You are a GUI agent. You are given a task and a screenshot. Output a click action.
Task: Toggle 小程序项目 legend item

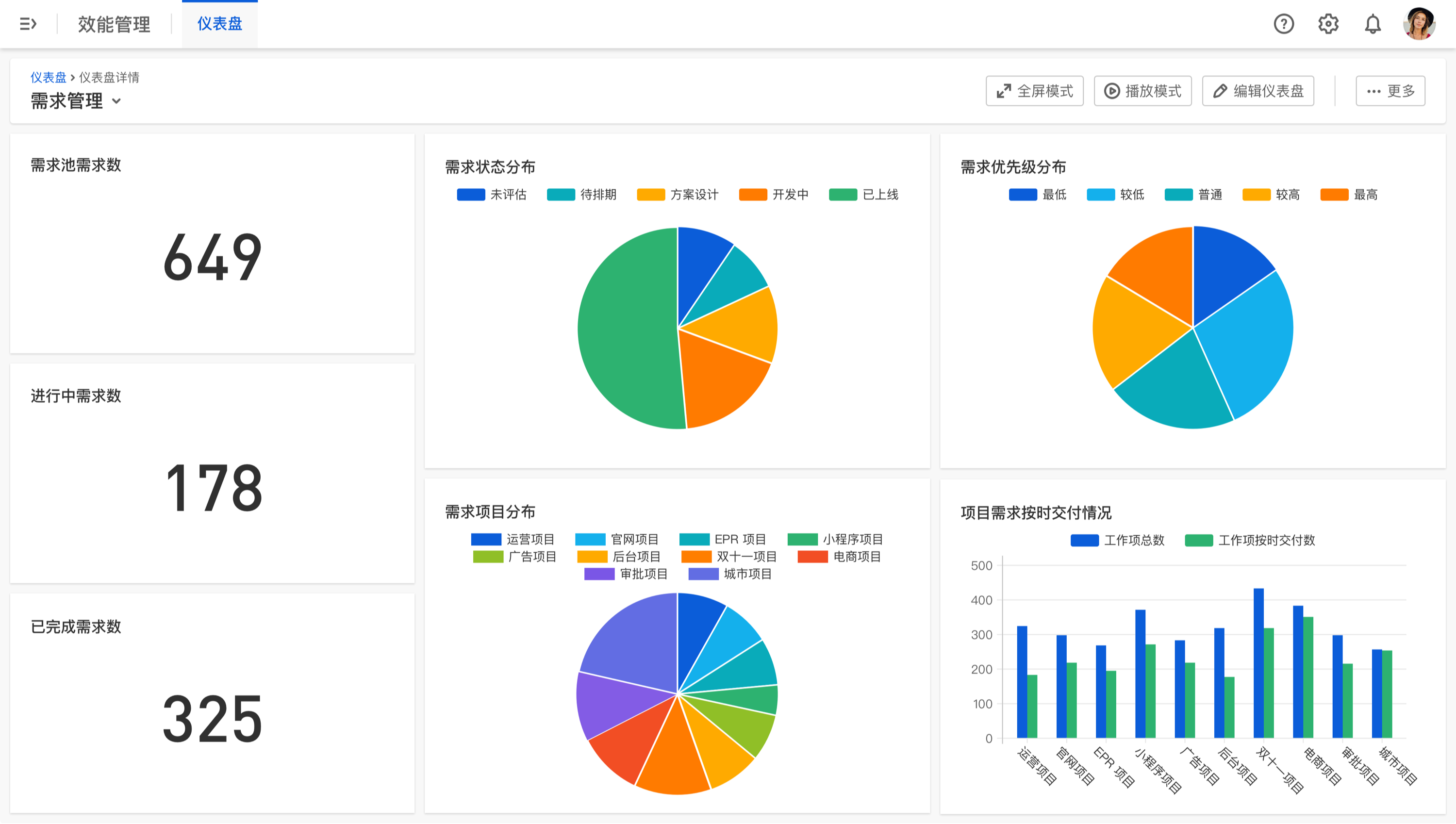[835, 539]
